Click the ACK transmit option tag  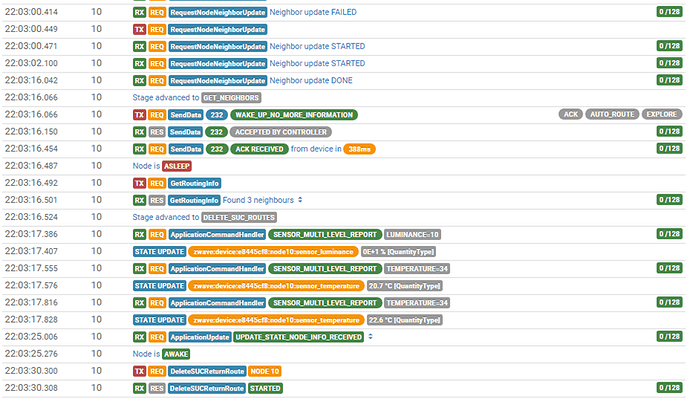click(571, 114)
